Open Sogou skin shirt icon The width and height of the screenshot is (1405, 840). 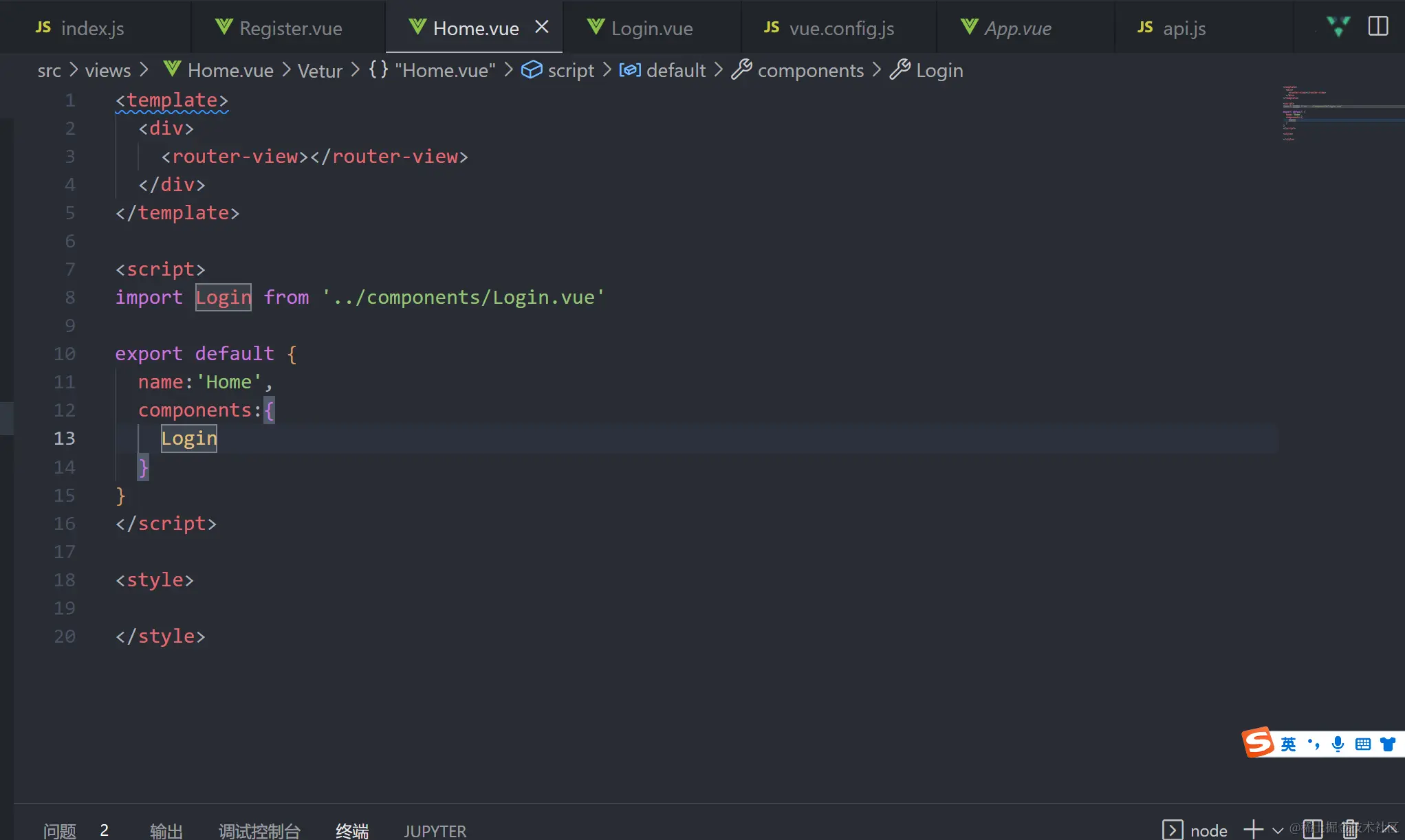point(1388,744)
